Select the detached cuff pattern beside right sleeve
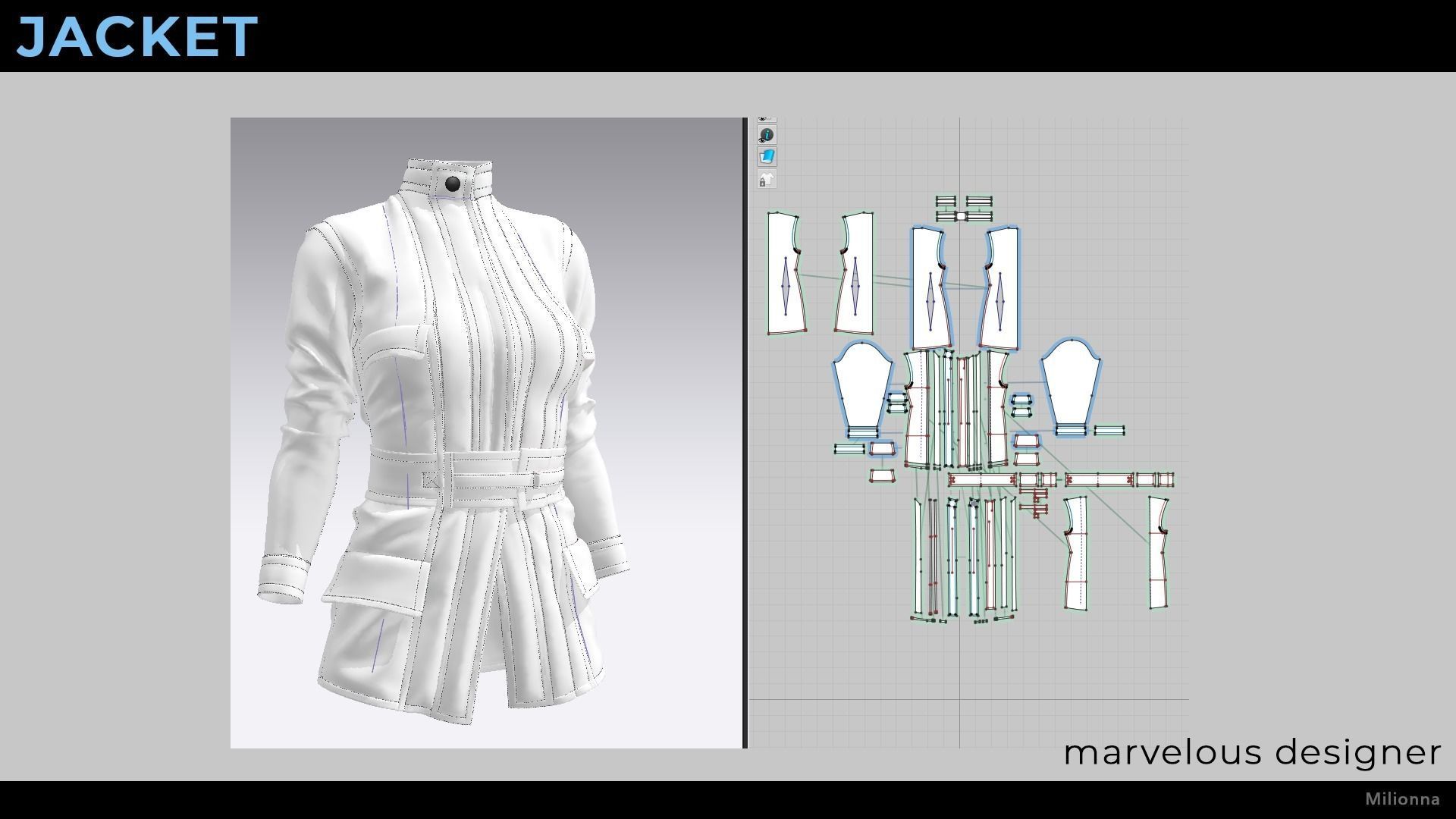The height and width of the screenshot is (819, 1456). (x=1108, y=430)
